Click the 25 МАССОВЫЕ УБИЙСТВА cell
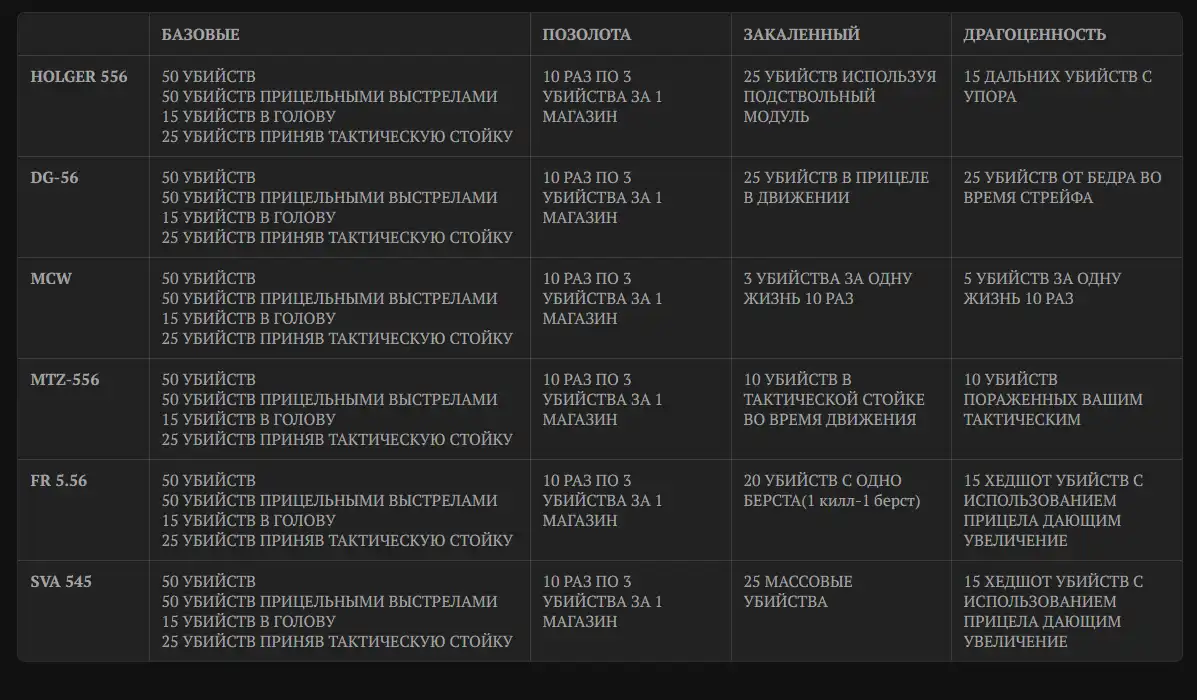 point(798,591)
